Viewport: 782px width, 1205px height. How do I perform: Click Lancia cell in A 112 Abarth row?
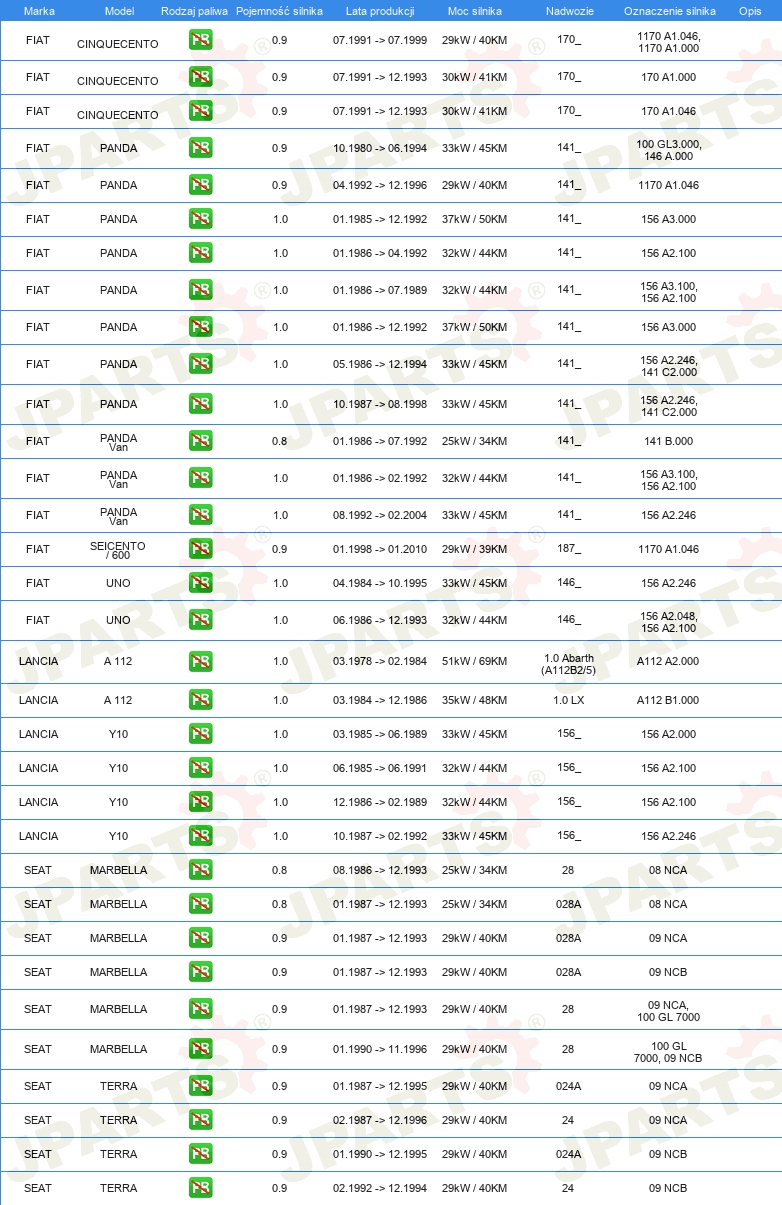(38, 661)
